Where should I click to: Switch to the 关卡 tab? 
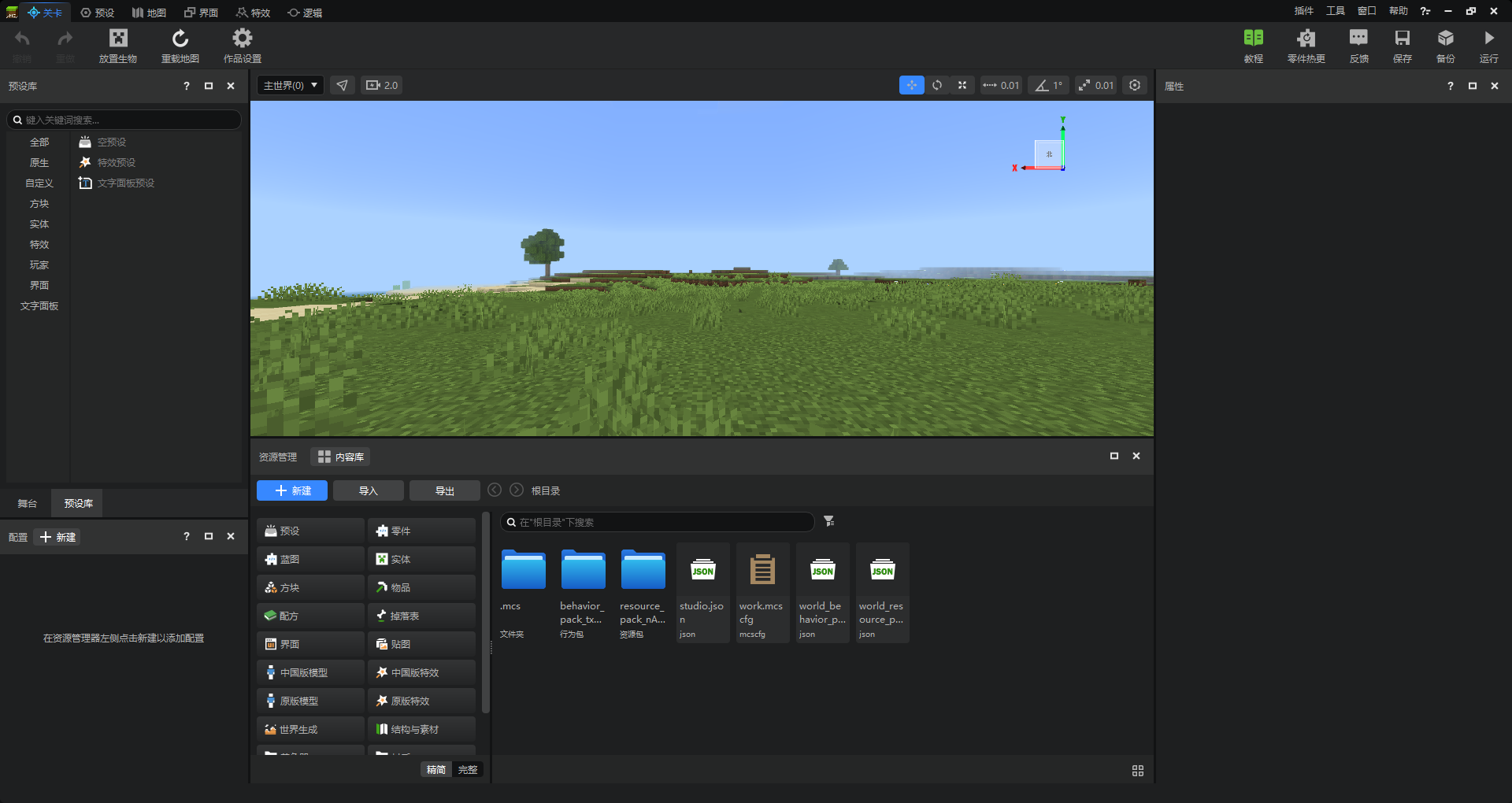pos(45,12)
